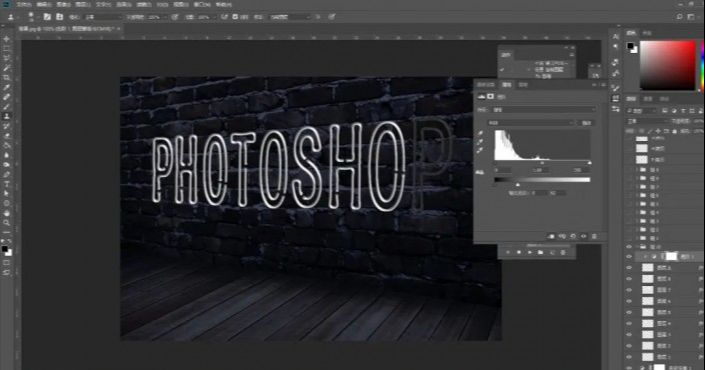Click the gray point eyedropper in Levels

481,142
